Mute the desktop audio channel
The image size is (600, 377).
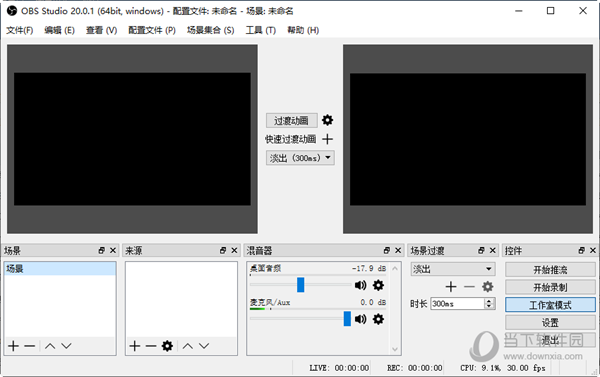(x=360, y=285)
